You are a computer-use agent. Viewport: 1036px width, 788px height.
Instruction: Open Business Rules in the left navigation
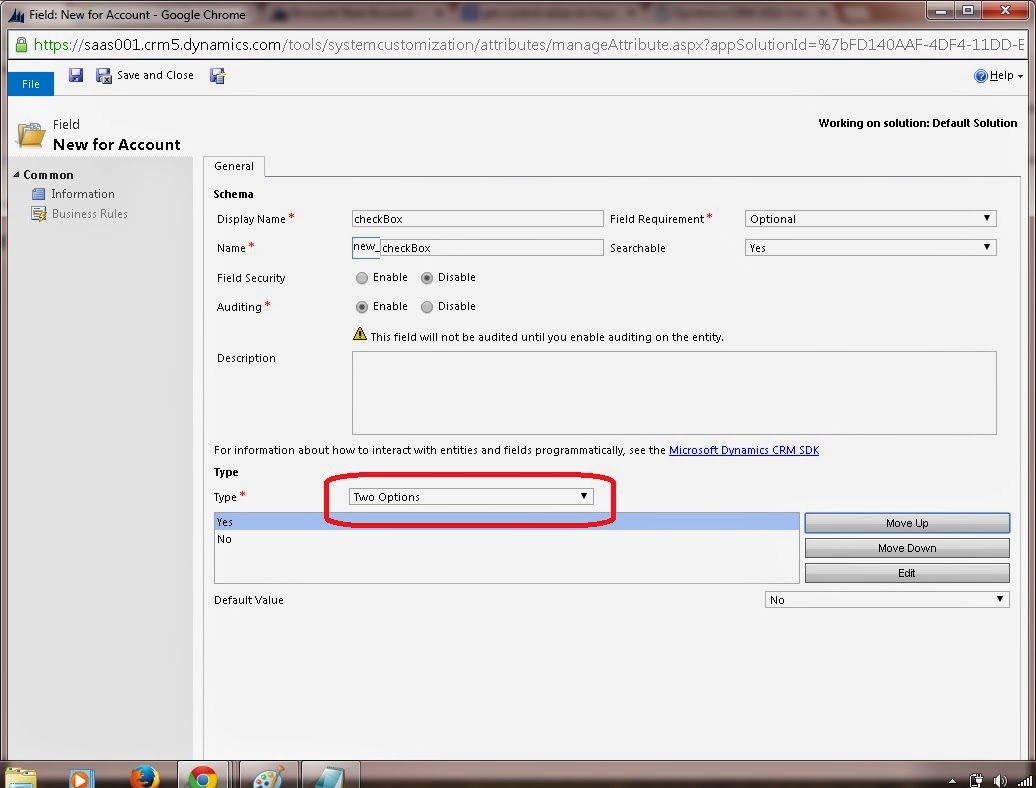click(89, 214)
